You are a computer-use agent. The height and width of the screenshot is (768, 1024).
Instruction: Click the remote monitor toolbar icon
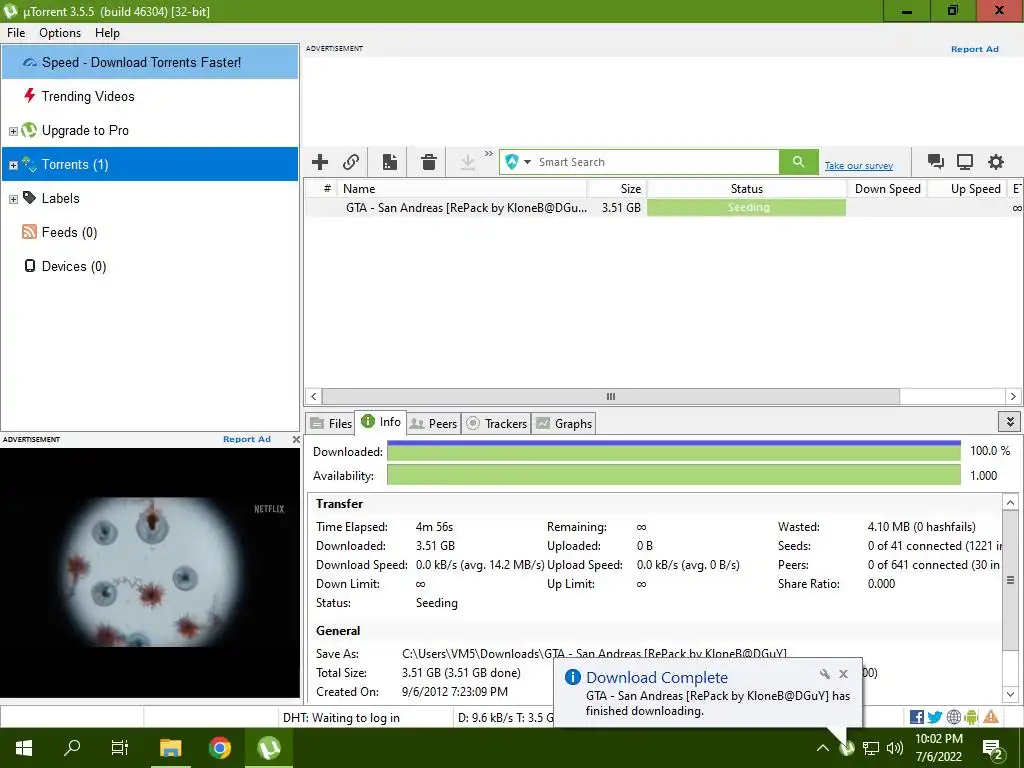[965, 162]
